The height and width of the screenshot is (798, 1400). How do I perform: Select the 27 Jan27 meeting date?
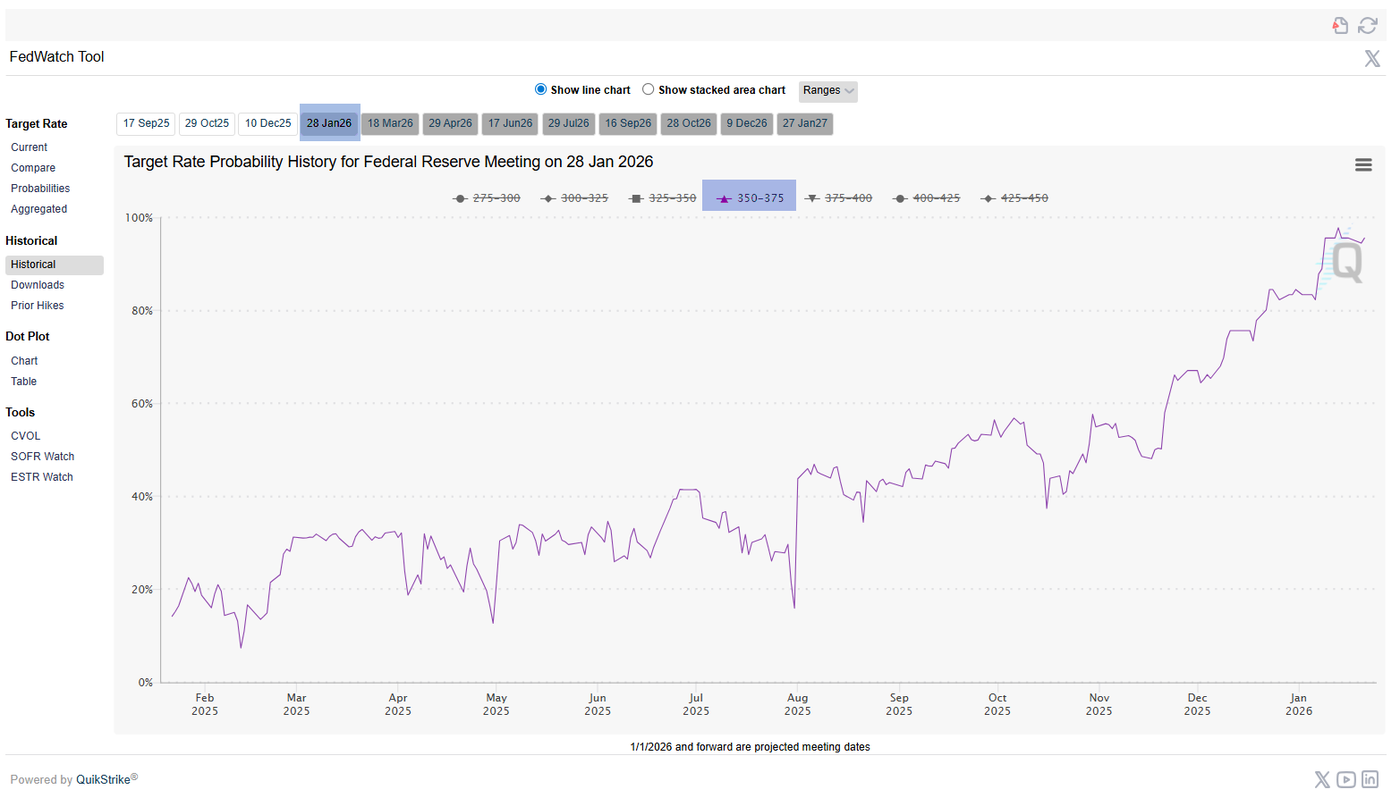(x=804, y=123)
